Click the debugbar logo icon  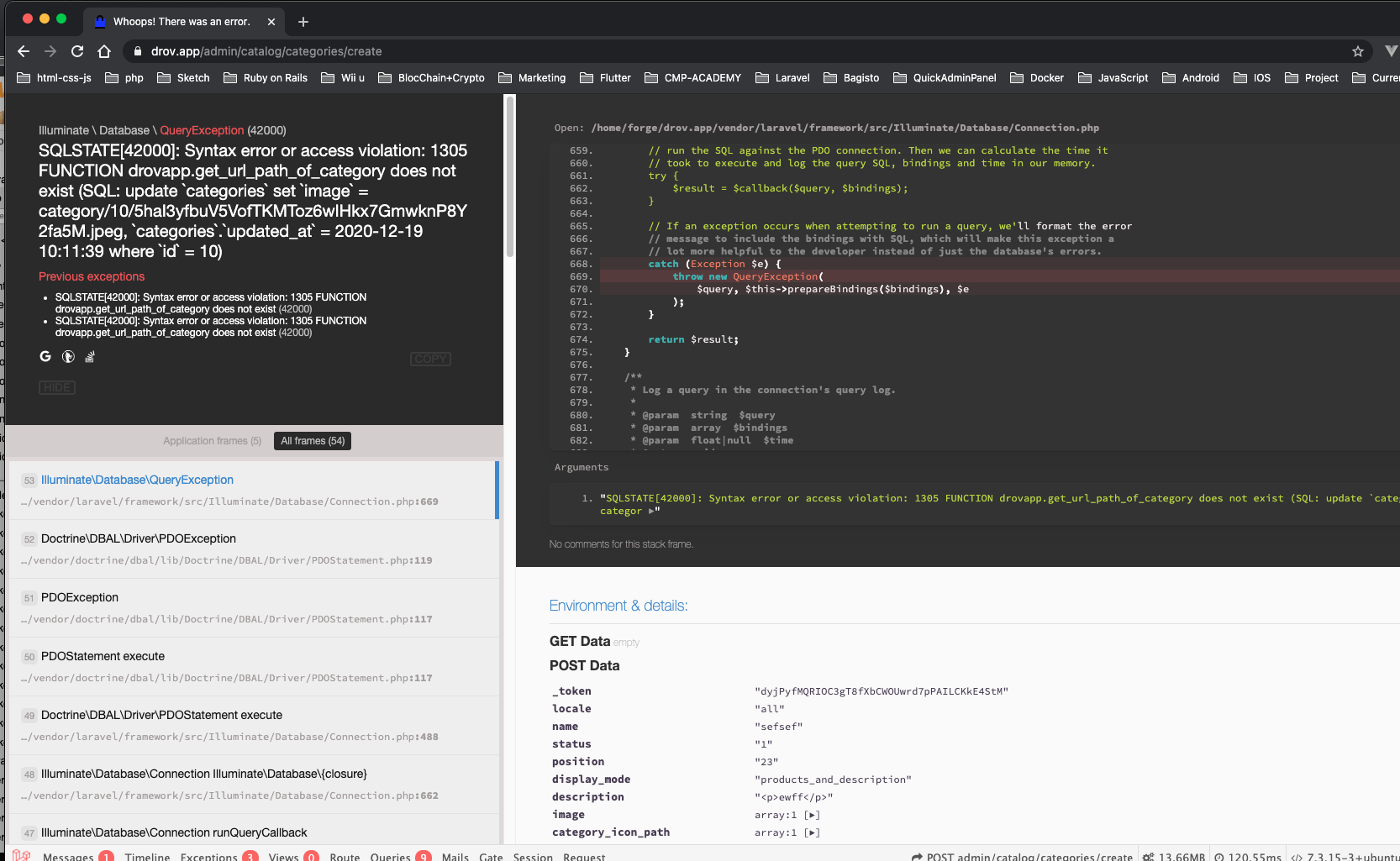pos(21,855)
